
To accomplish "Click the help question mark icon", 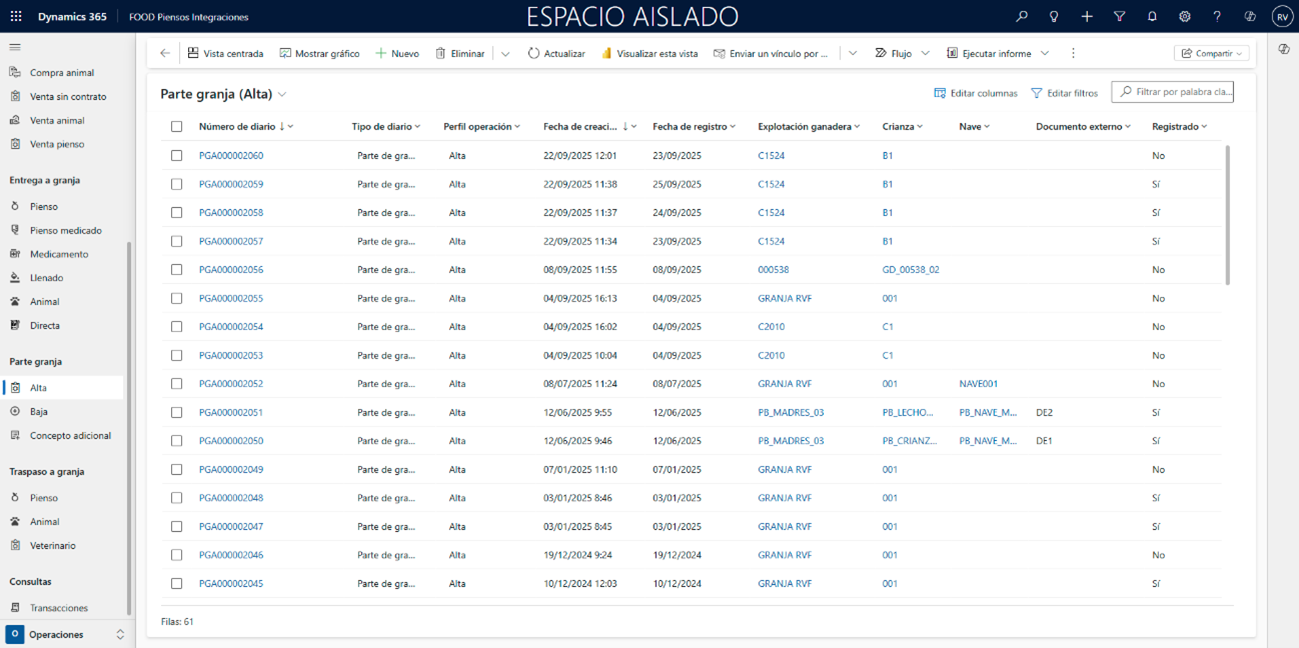I will click(x=1217, y=17).
